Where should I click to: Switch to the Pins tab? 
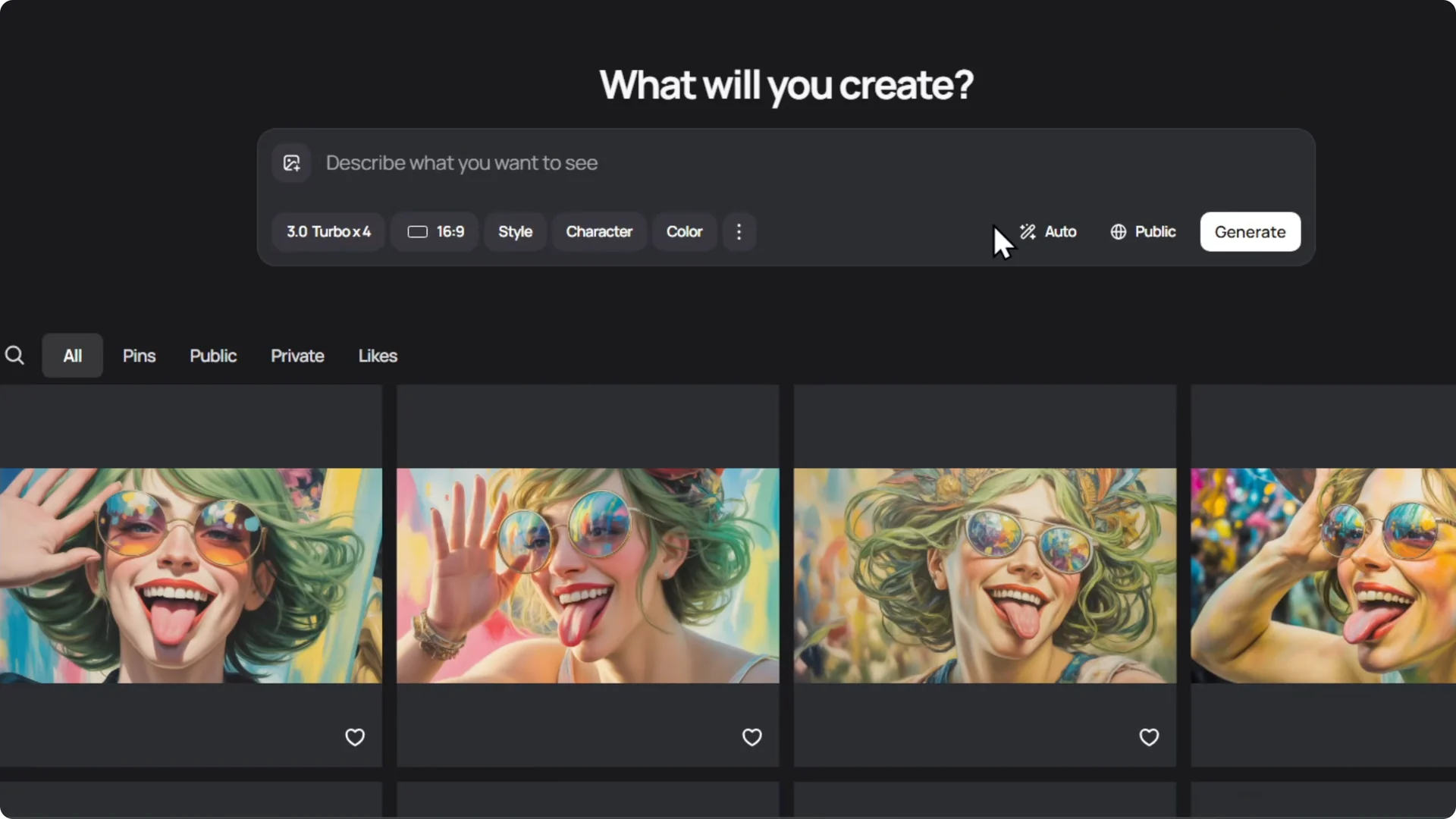[139, 355]
